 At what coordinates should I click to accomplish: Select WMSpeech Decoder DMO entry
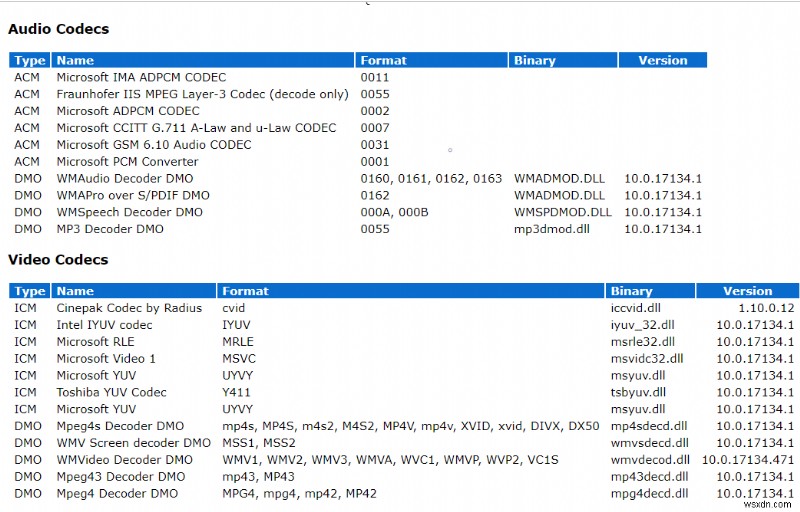tap(129, 212)
